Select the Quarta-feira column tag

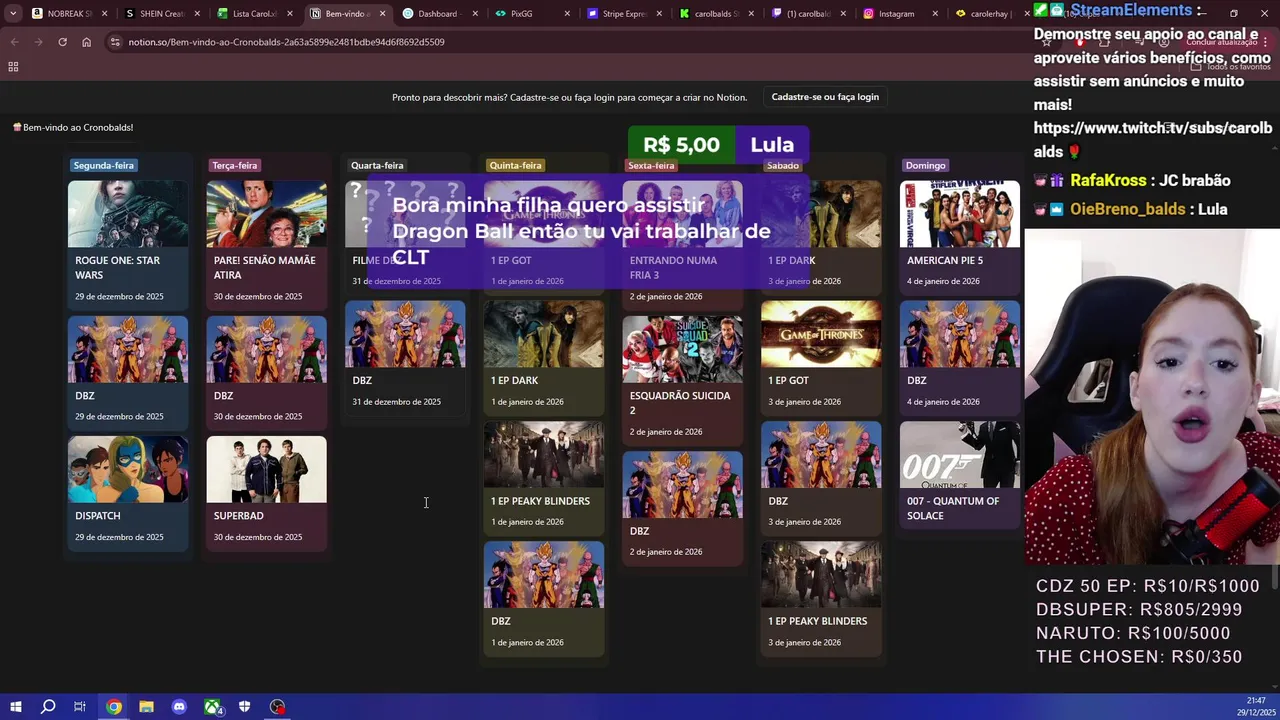(377, 165)
